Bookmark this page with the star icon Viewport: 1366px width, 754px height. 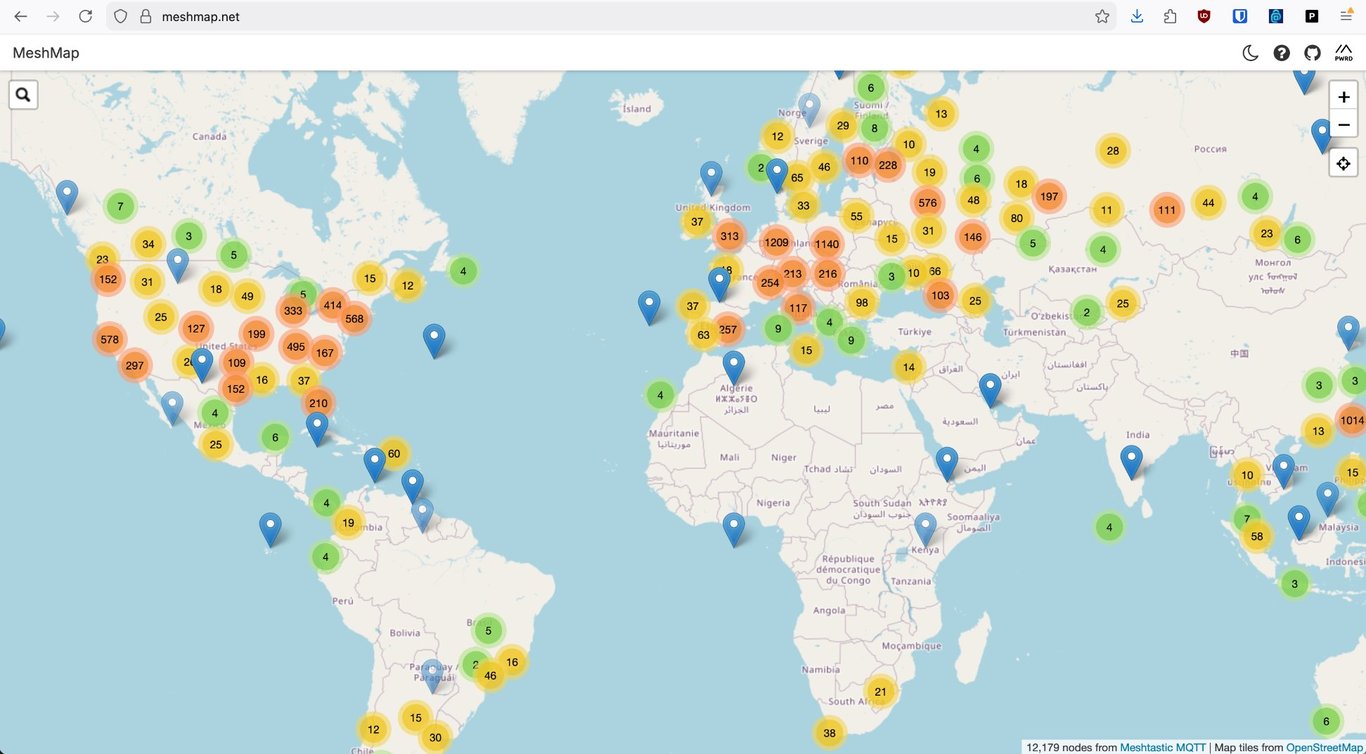pos(1102,16)
